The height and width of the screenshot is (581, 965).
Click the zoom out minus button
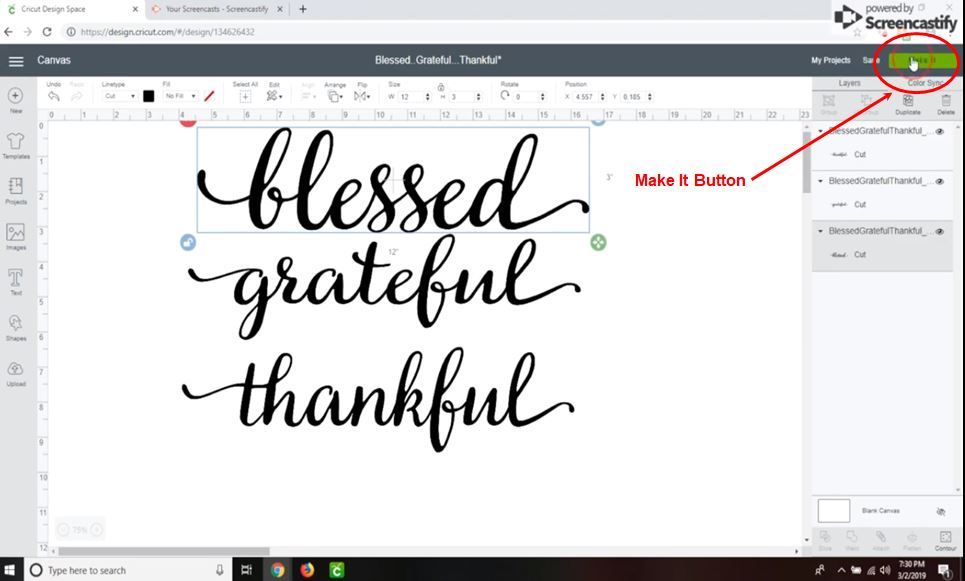tap(63, 529)
